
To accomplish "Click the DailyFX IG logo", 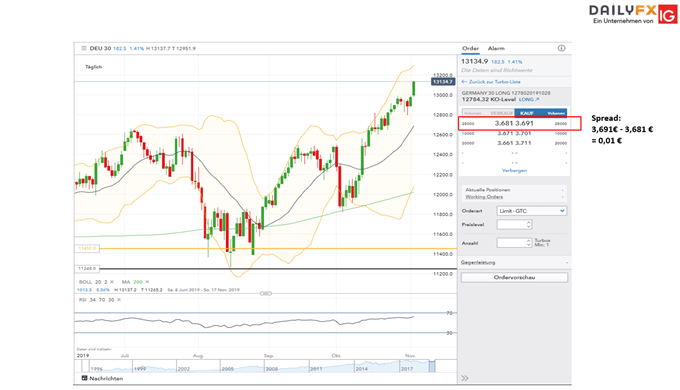I will pyautogui.click(x=633, y=14).
